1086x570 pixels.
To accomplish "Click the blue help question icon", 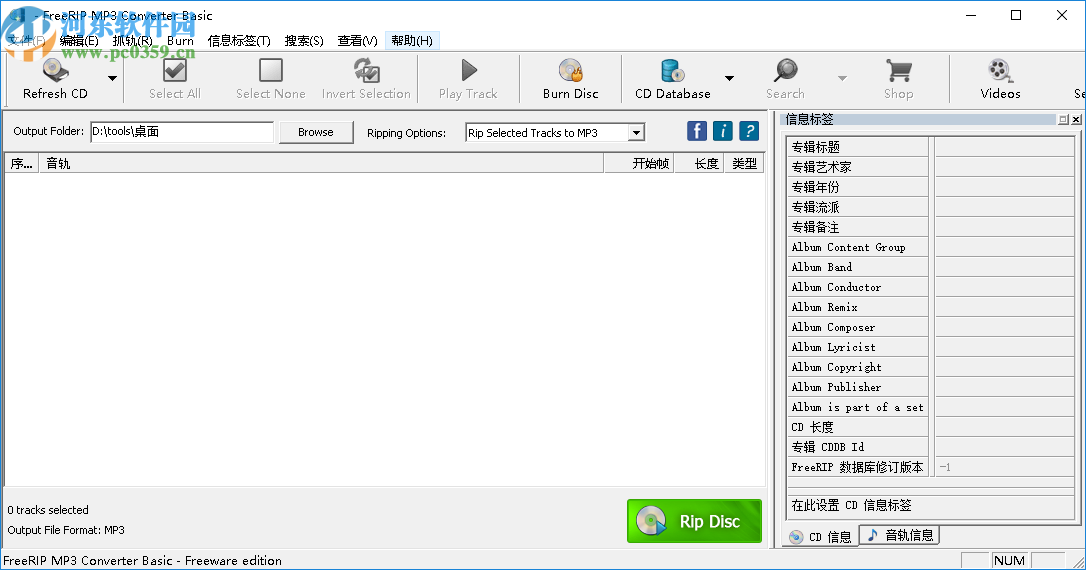I will click(749, 131).
